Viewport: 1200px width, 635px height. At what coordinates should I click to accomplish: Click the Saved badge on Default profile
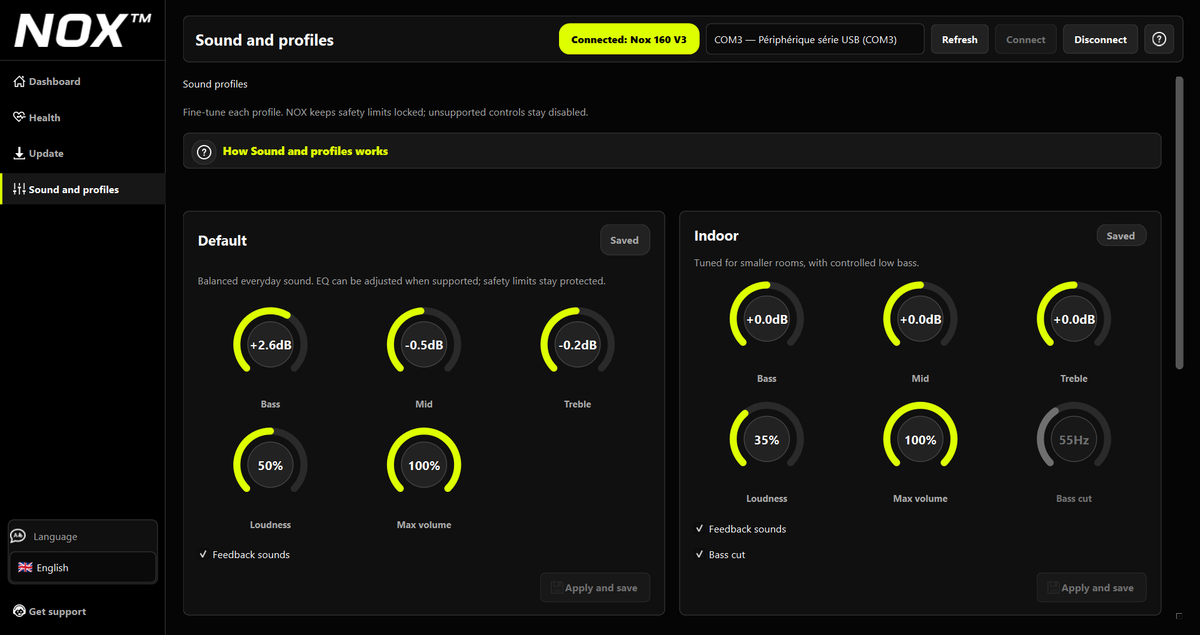coord(624,240)
